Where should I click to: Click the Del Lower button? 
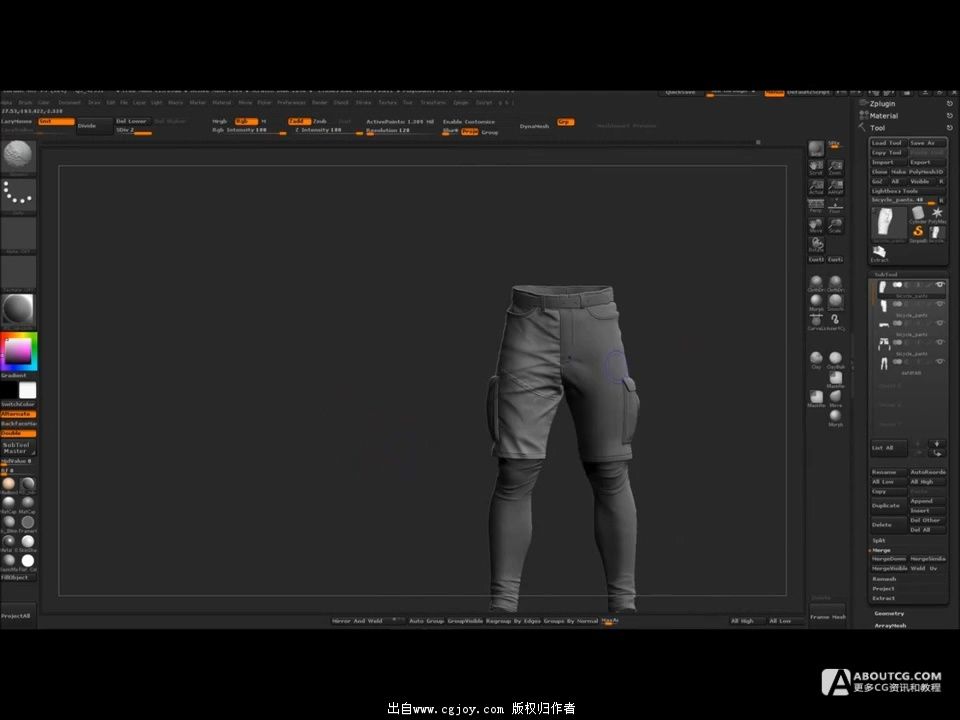[x=132, y=121]
